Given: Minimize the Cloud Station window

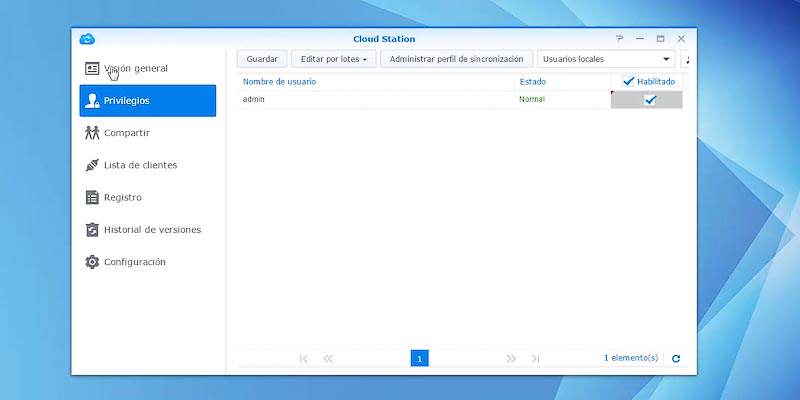Looking at the screenshot, I should (640, 39).
